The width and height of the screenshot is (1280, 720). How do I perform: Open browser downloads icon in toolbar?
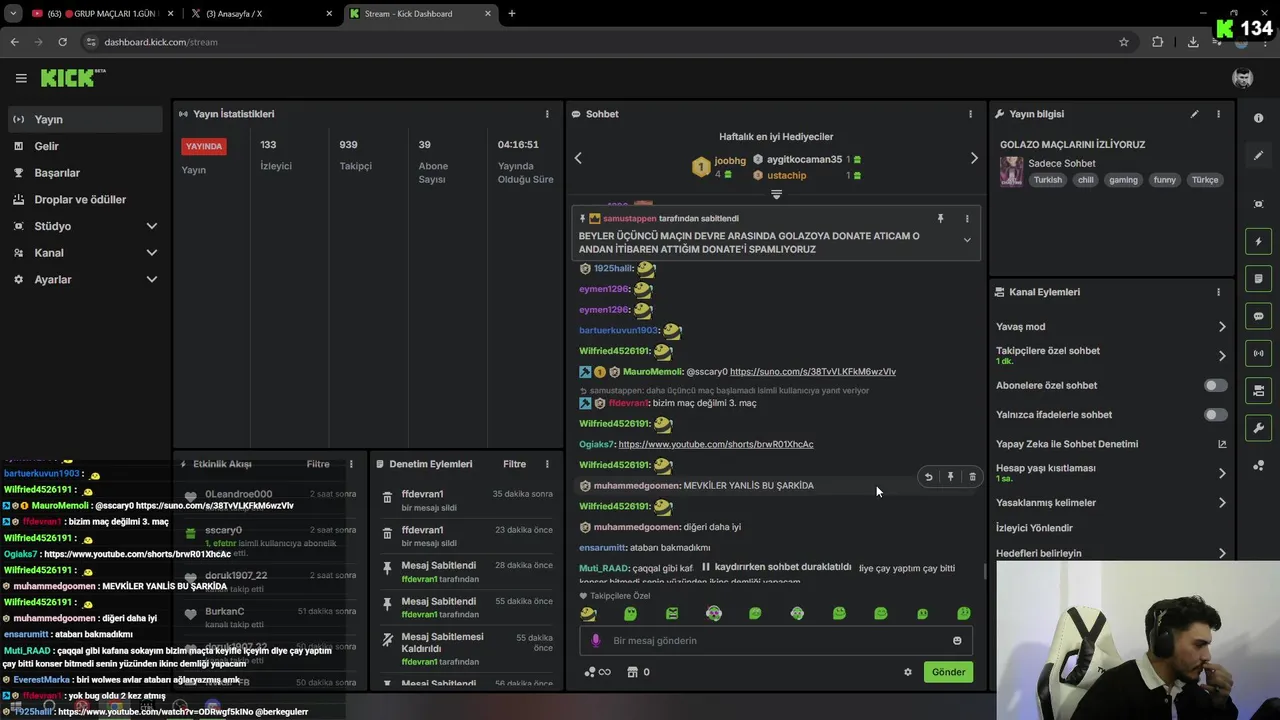click(x=1193, y=42)
